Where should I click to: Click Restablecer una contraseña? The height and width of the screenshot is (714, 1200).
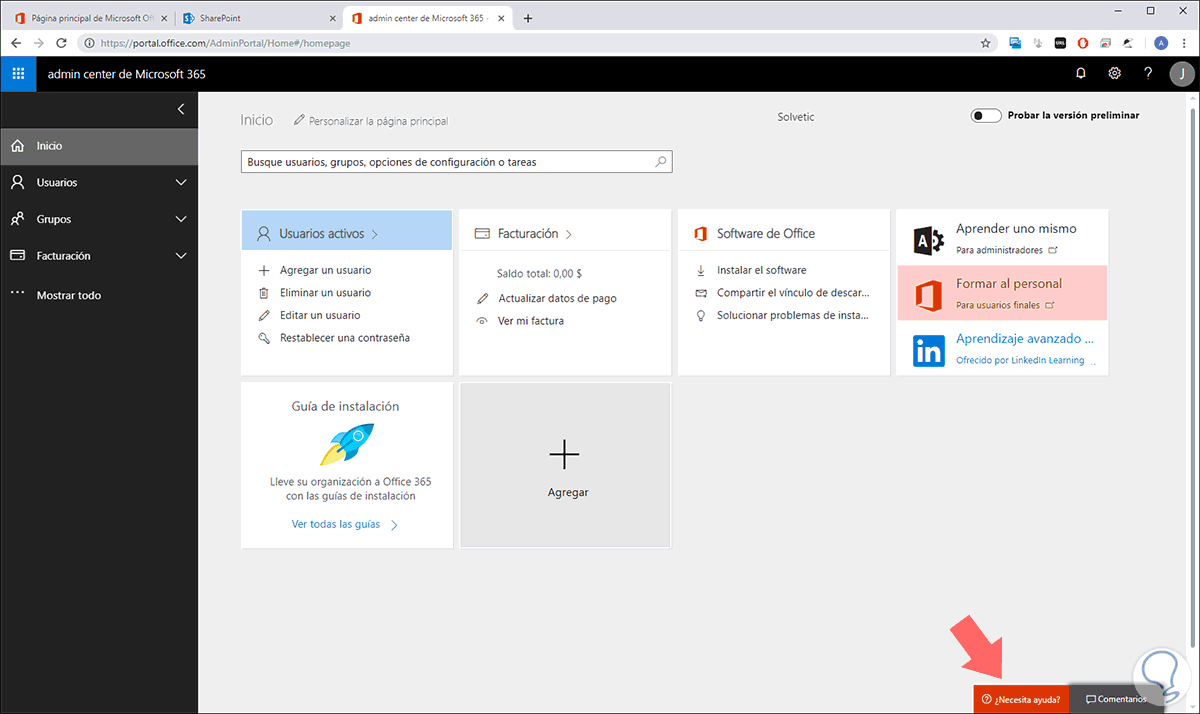click(x=345, y=338)
